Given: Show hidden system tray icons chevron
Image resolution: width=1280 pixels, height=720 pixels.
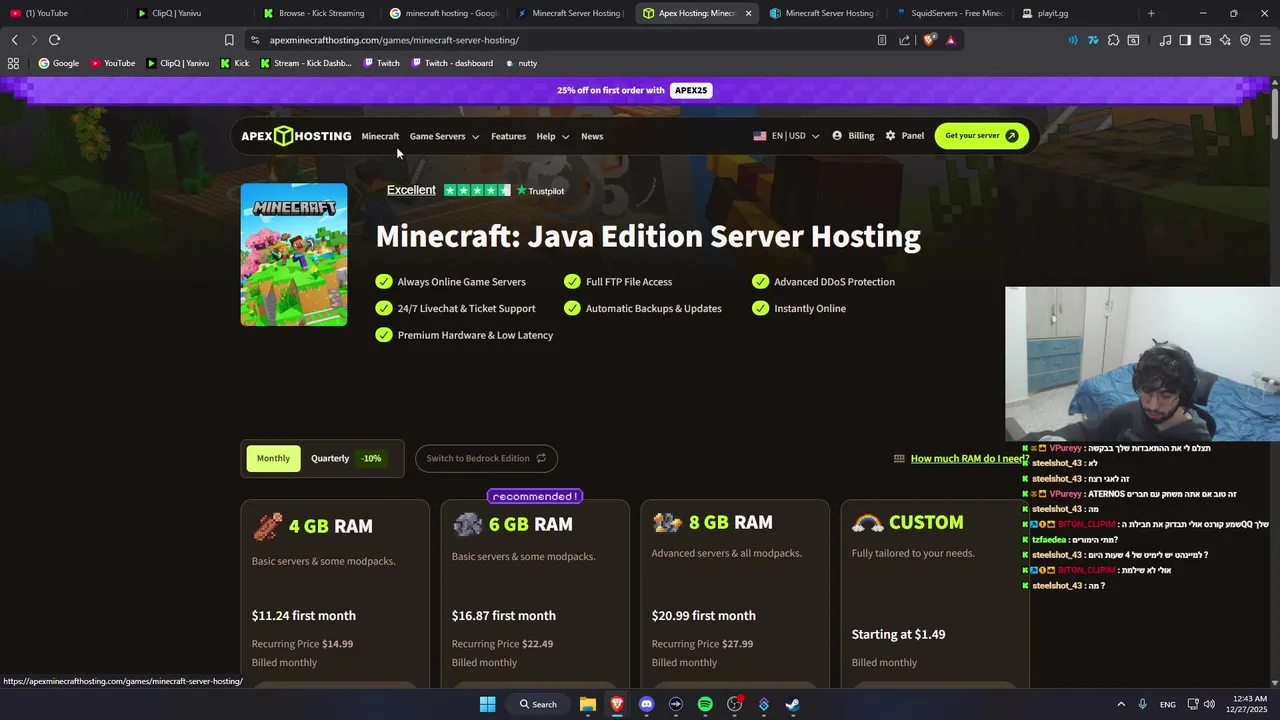Looking at the screenshot, I should (1120, 704).
